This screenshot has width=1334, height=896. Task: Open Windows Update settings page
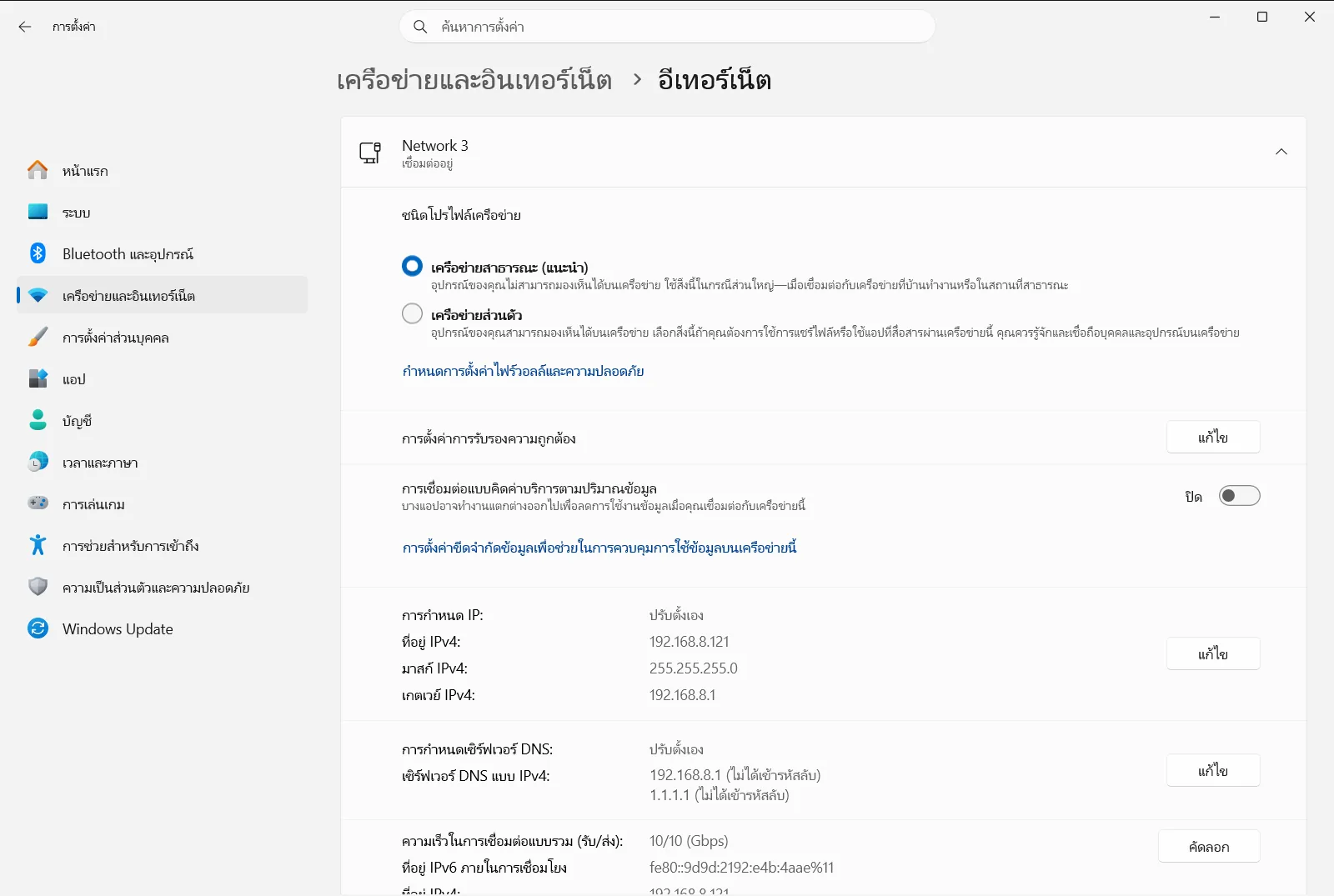163,628
